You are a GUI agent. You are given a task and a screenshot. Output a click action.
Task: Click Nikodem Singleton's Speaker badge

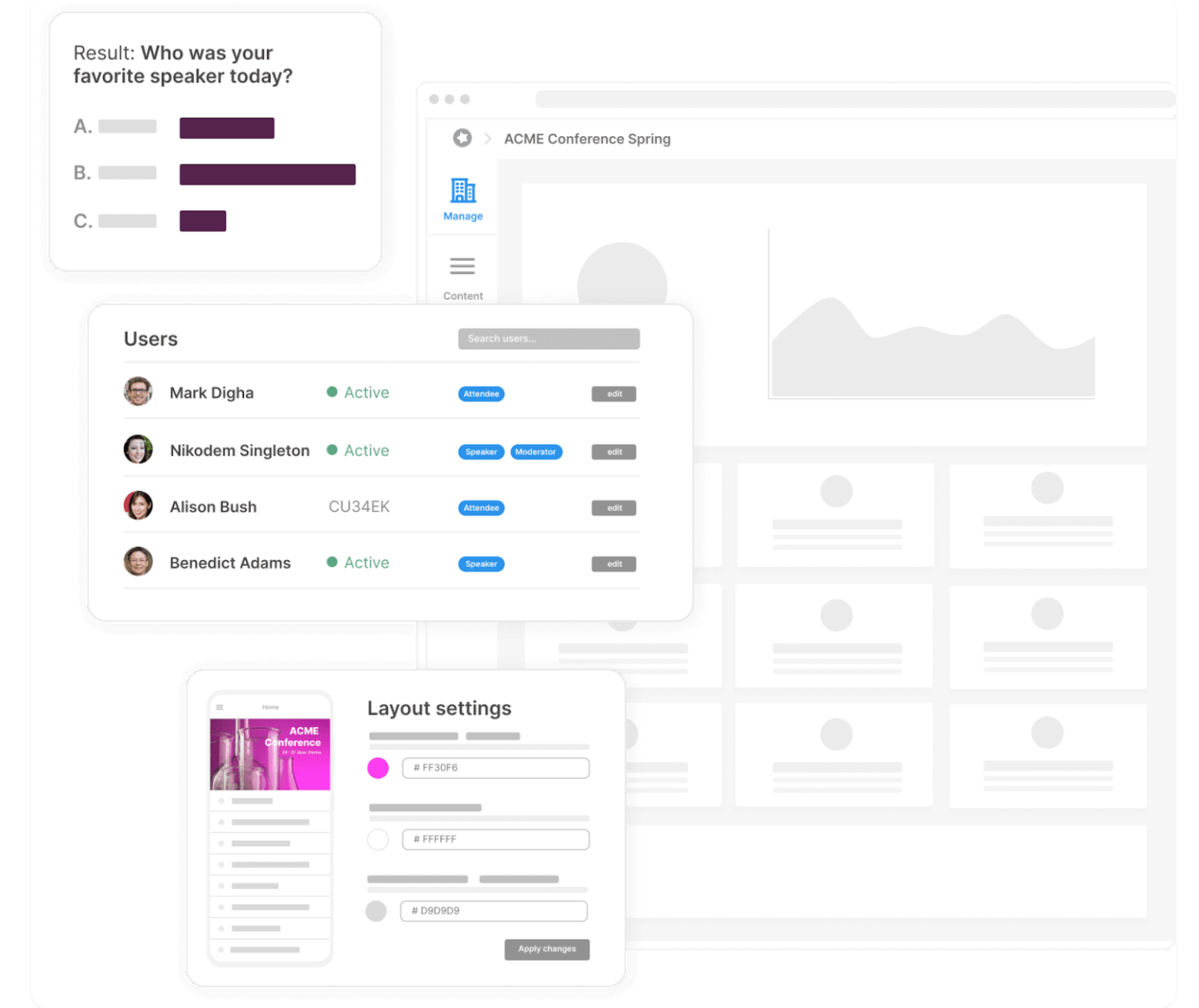pos(481,452)
